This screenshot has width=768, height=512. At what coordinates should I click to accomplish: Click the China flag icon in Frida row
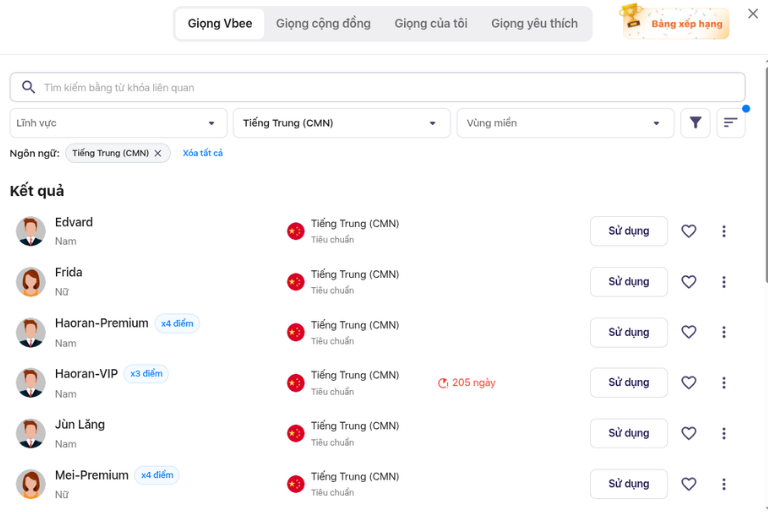click(295, 282)
